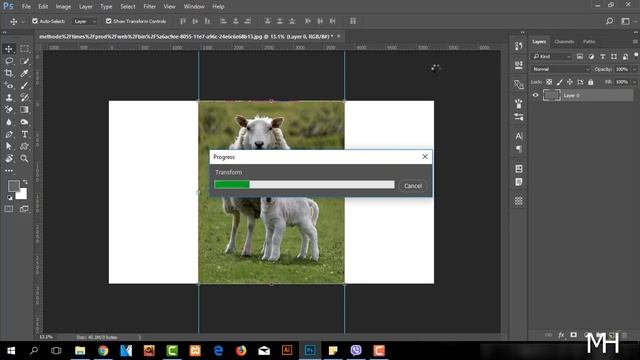Toggle Show Transform Controls checkbox

pyautogui.click(x=109, y=21)
